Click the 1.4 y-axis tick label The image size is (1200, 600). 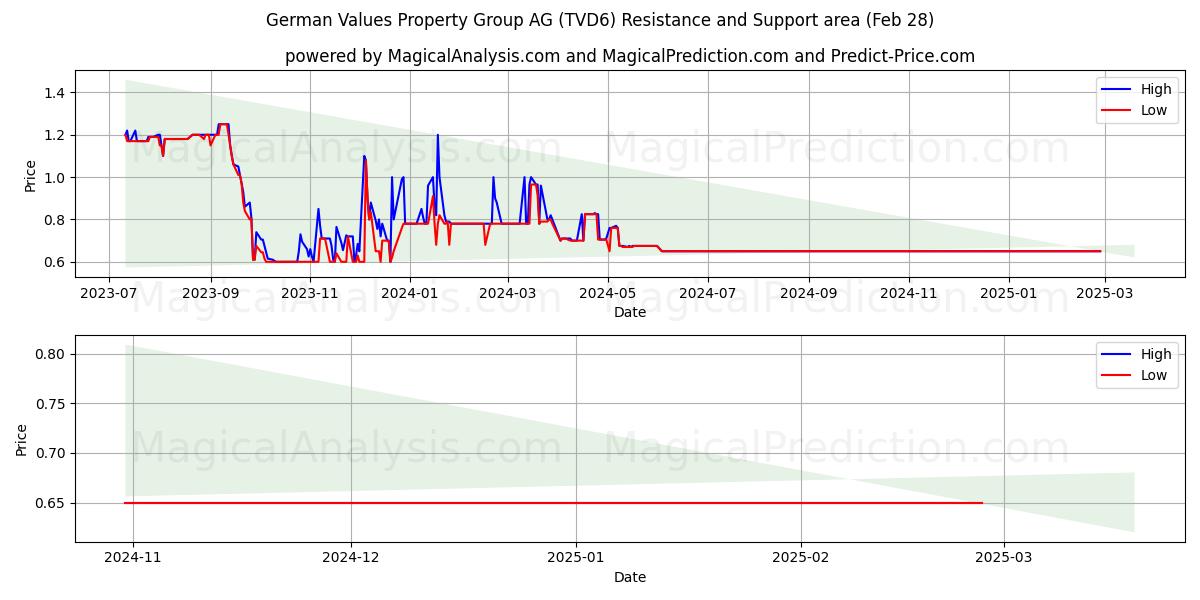pyautogui.click(x=56, y=93)
